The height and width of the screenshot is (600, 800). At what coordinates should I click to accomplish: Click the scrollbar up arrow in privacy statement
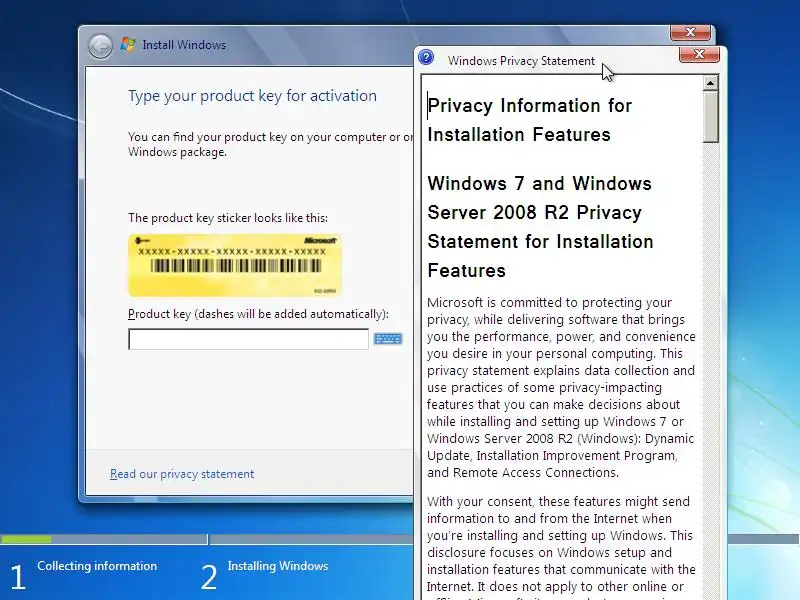(710, 83)
